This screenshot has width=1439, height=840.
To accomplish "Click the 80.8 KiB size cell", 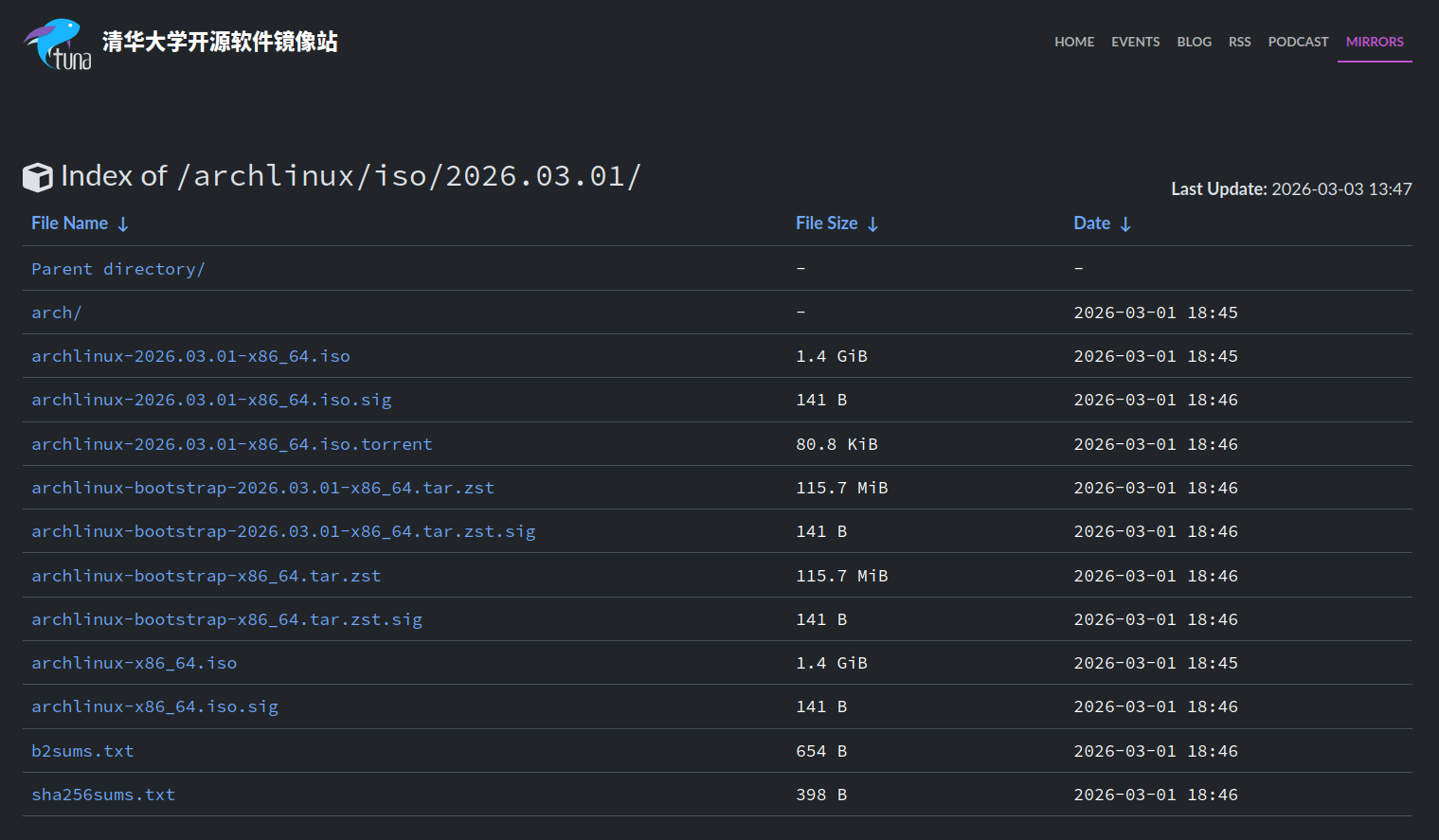I will coord(836,444).
